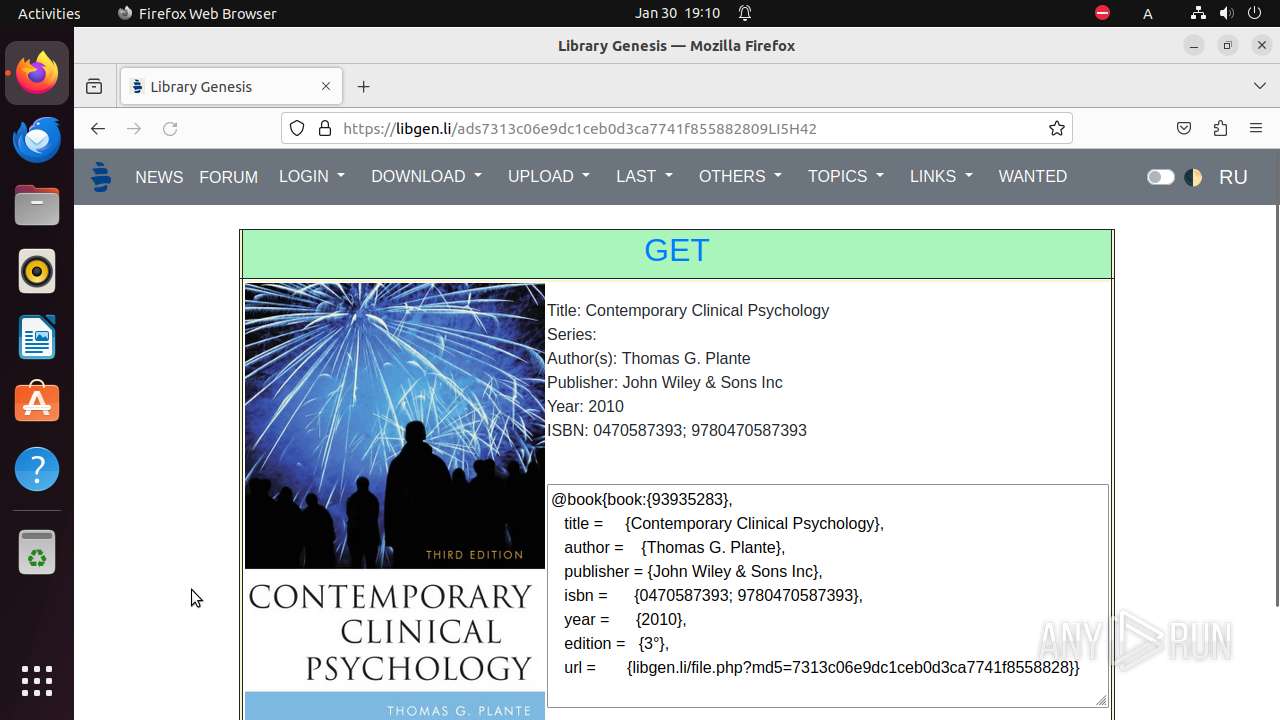
Task: Open Rhythmbox music player from dock
Action: (x=37, y=271)
